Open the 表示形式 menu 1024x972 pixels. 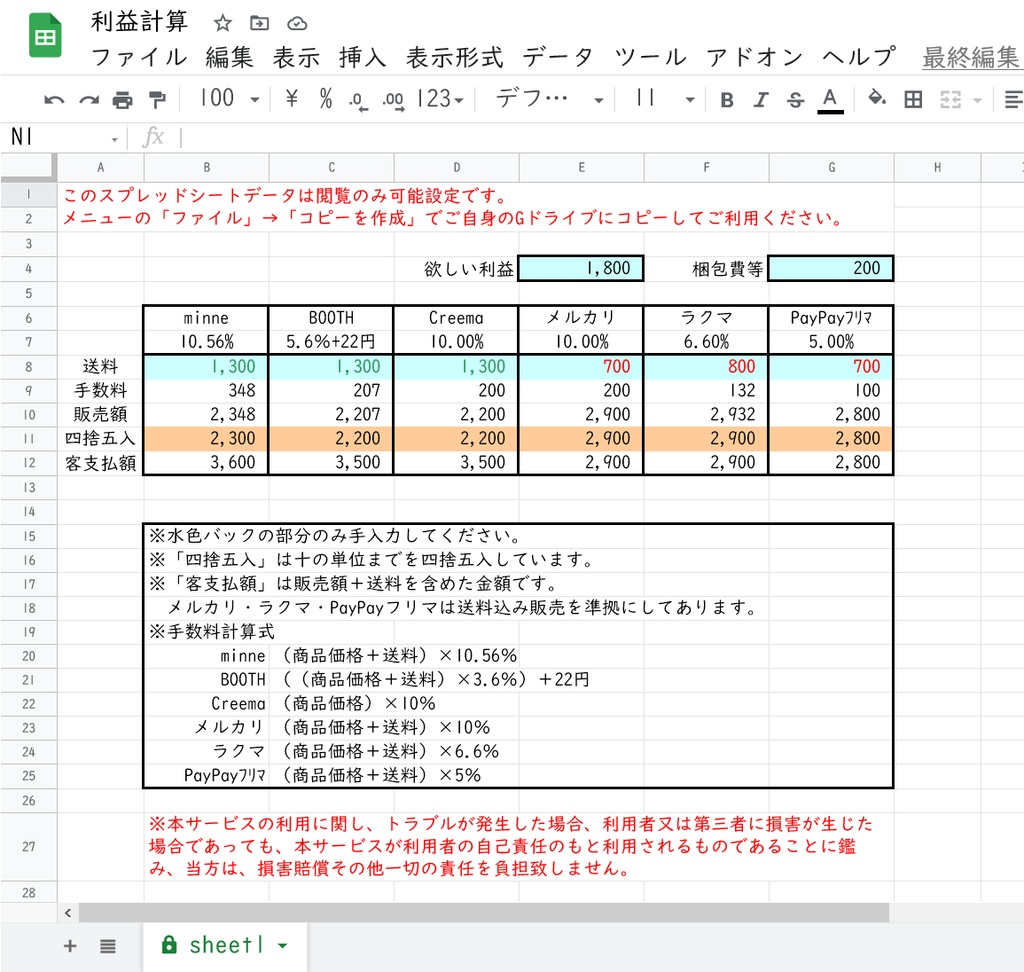click(x=455, y=57)
